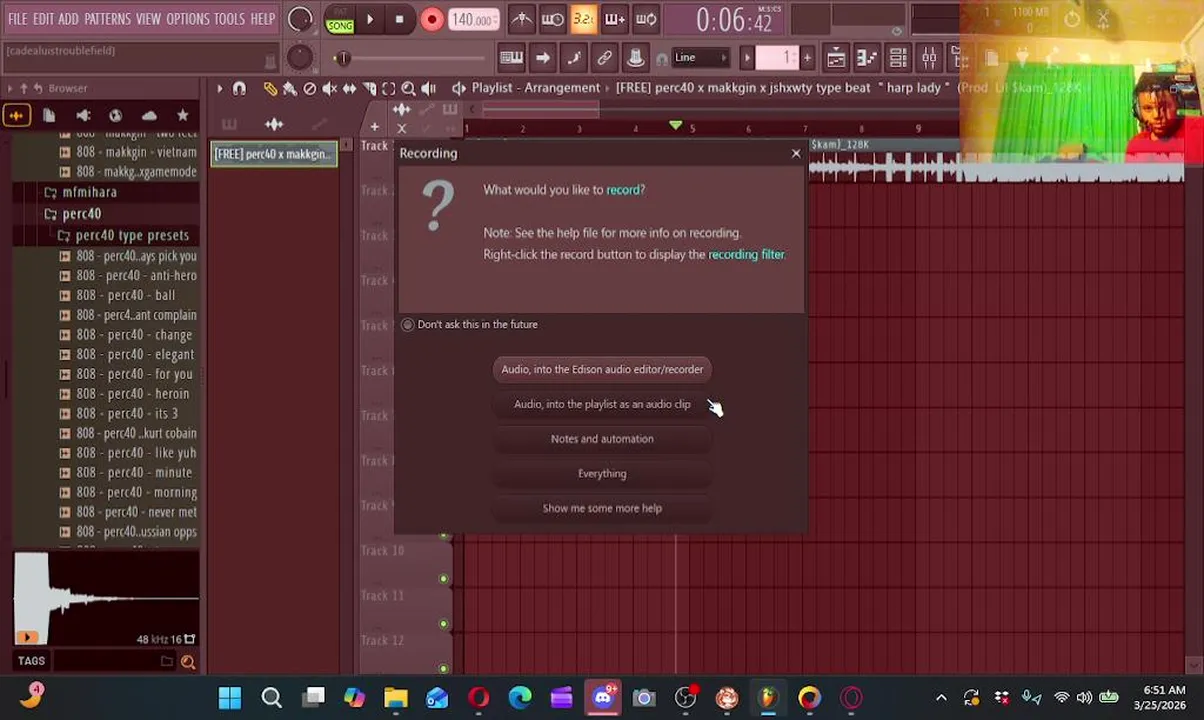The width and height of the screenshot is (1204, 720).
Task: Start playback with the Play button
Action: click(370, 19)
